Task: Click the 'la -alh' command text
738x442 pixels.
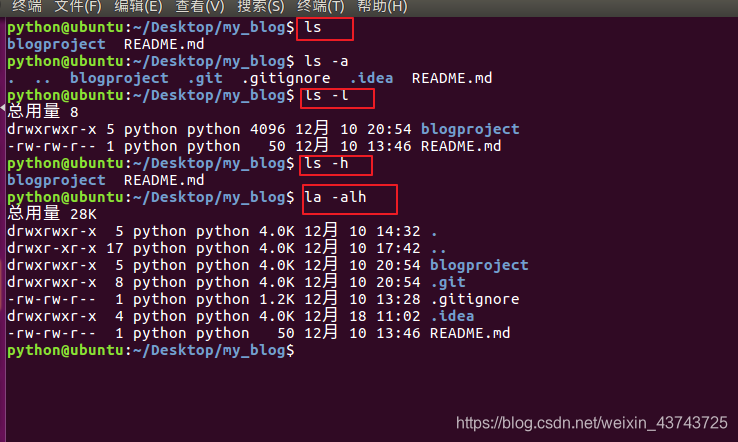Action: [335, 197]
